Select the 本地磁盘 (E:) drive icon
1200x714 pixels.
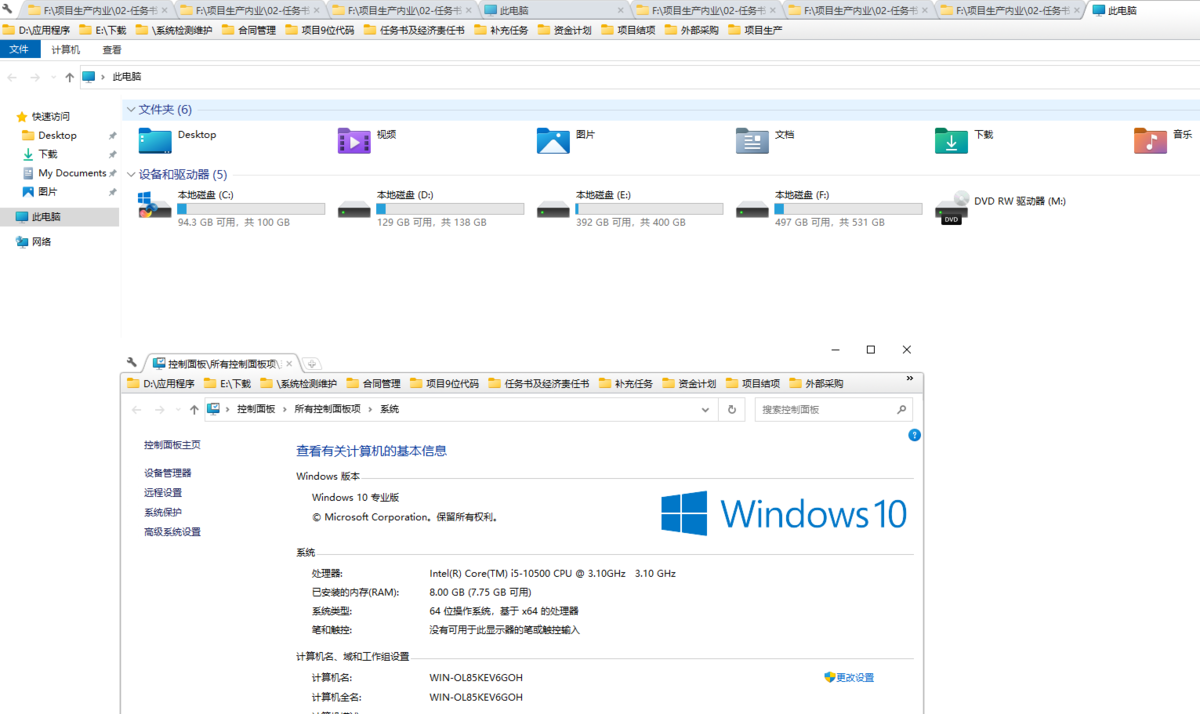553,209
